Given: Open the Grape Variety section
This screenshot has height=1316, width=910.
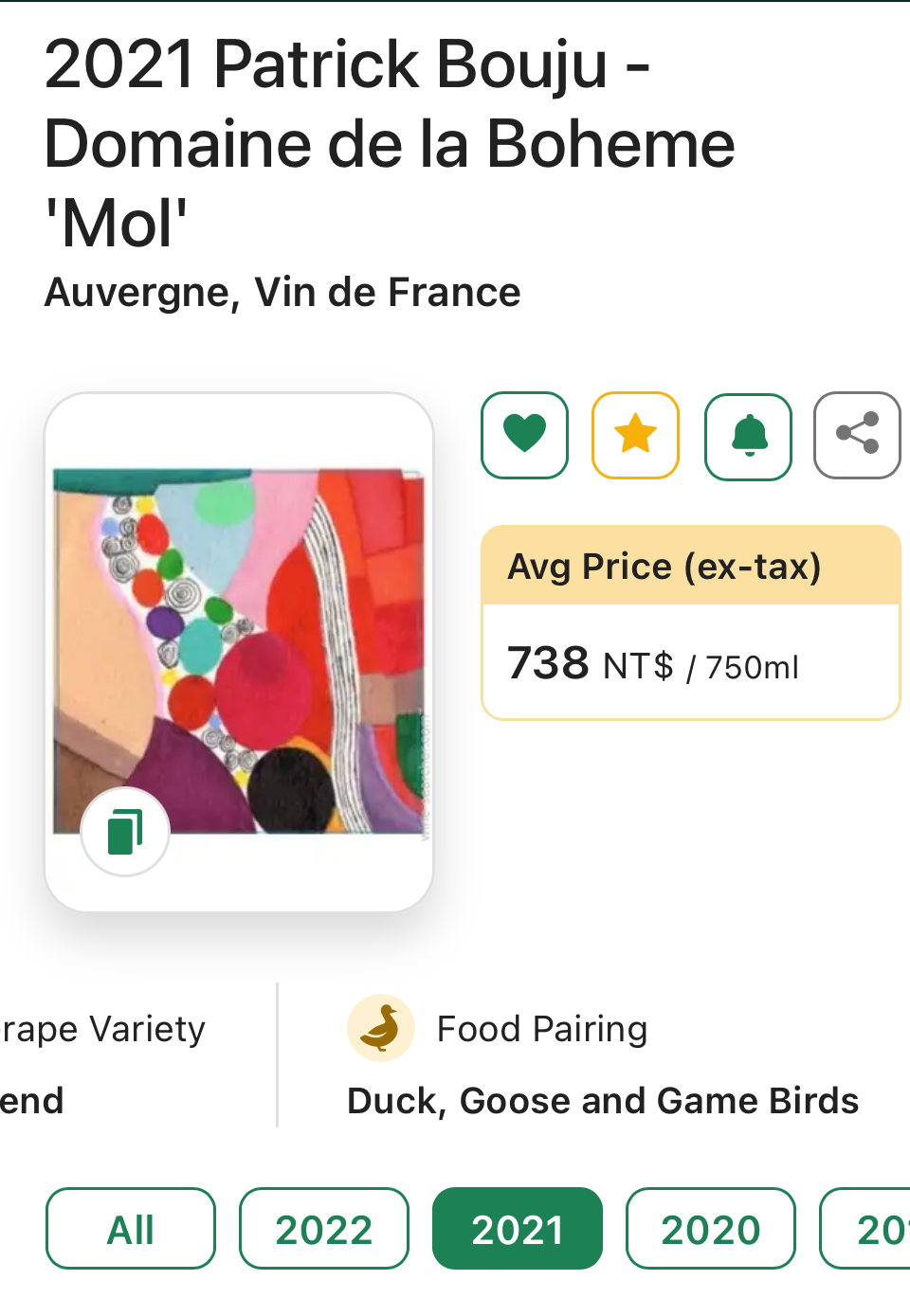Looking at the screenshot, I should [x=102, y=1029].
